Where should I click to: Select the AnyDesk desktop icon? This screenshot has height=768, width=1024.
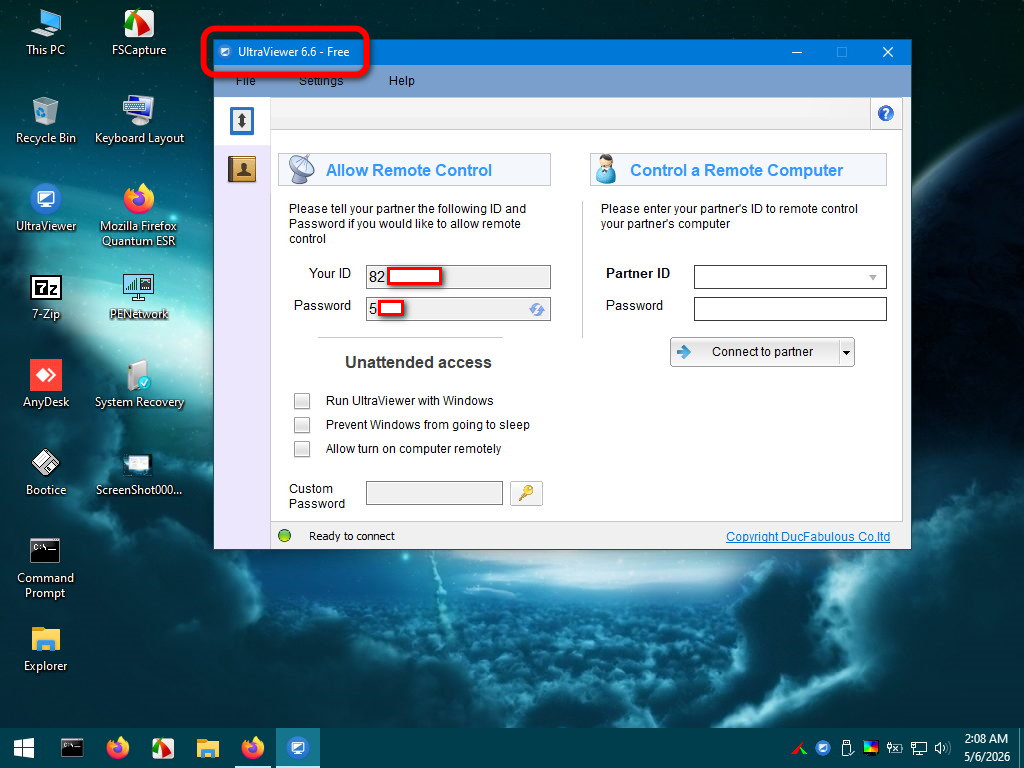[x=46, y=384]
